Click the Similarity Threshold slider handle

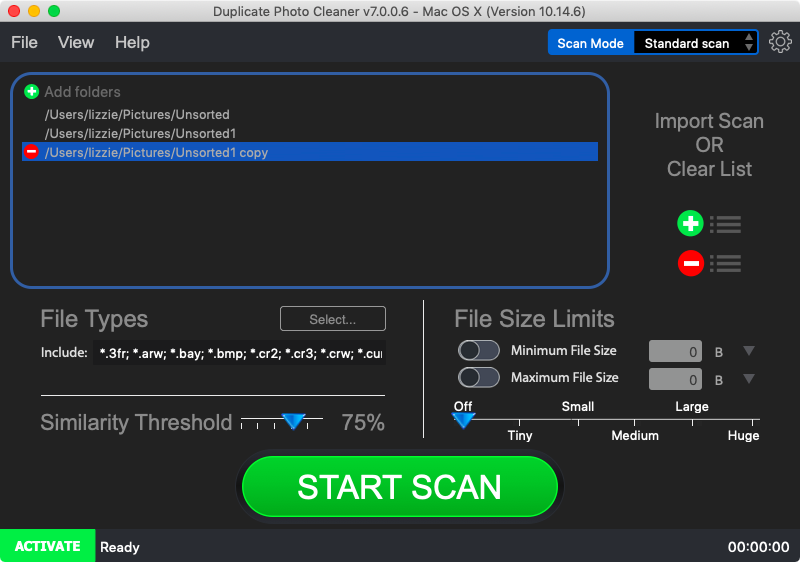(293, 421)
